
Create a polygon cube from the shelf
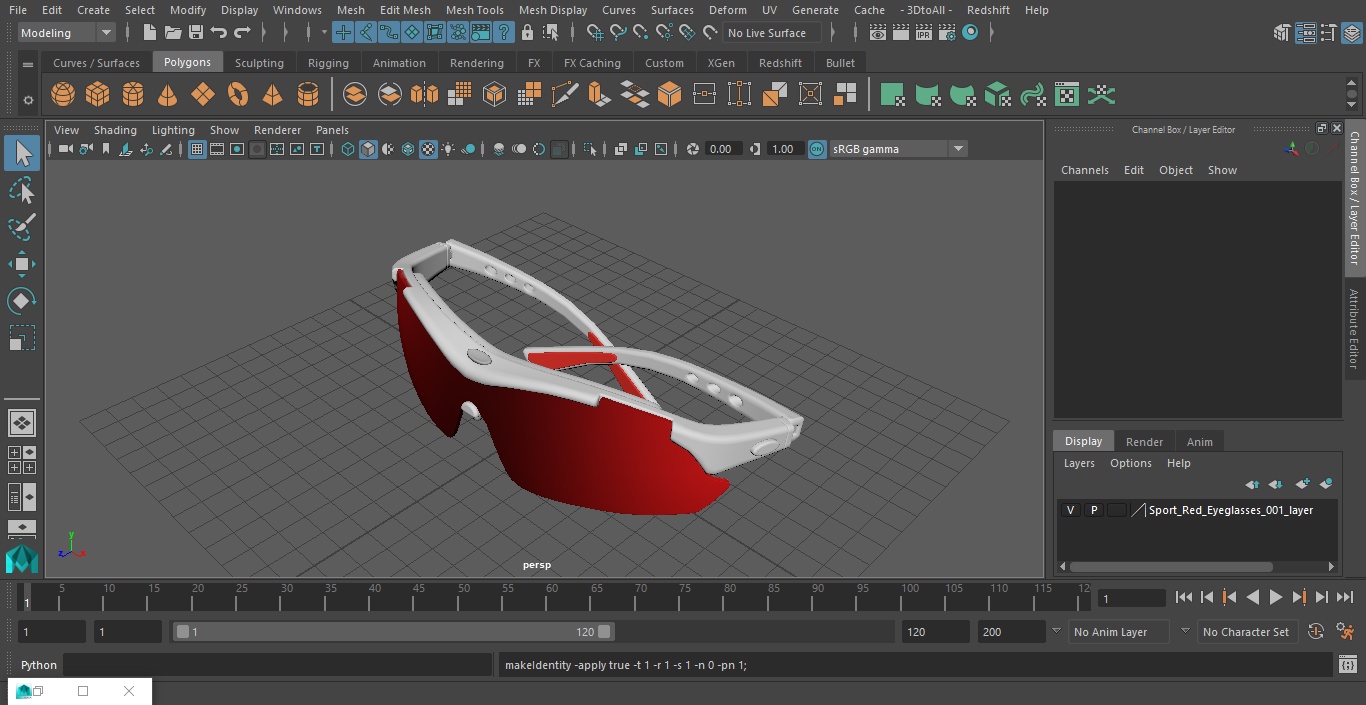tap(98, 95)
